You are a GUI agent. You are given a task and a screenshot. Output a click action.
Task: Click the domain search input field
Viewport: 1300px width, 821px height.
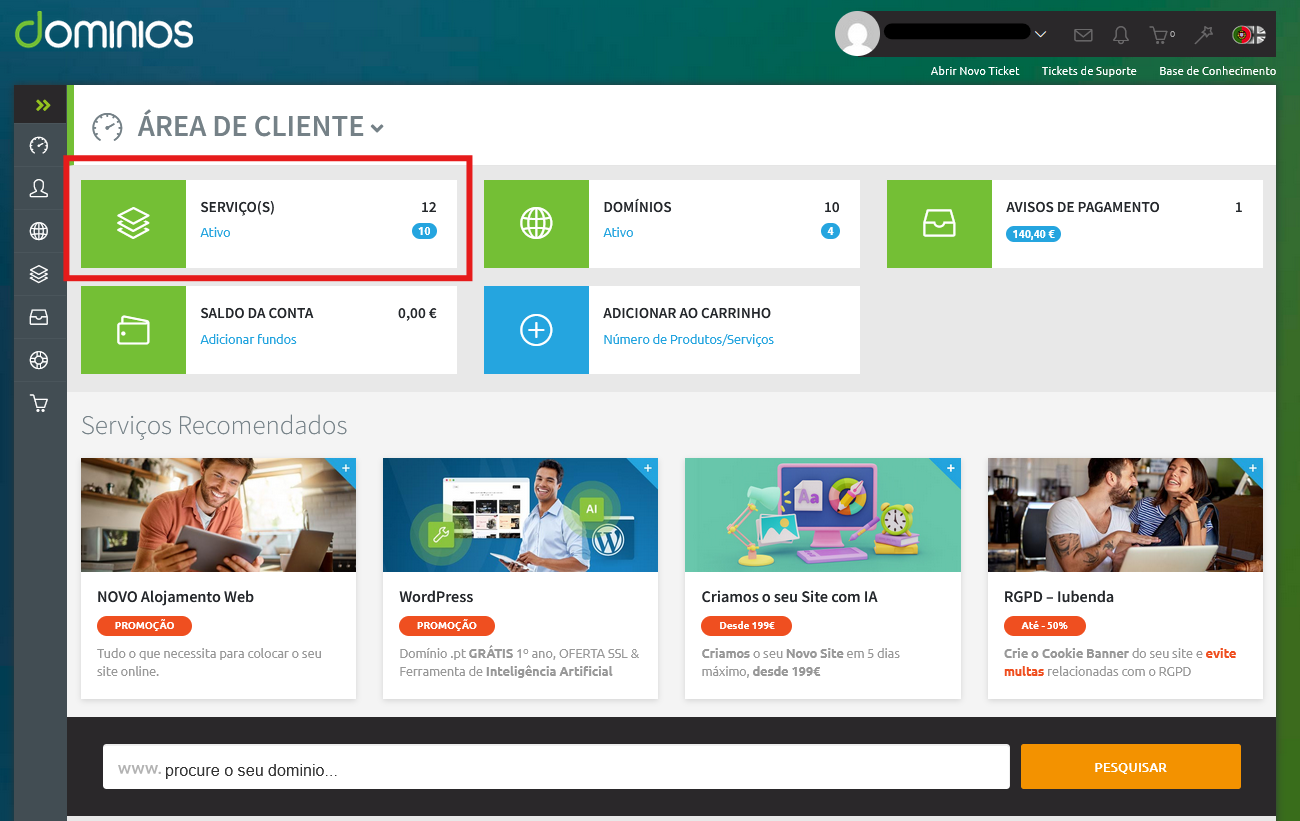click(x=556, y=767)
